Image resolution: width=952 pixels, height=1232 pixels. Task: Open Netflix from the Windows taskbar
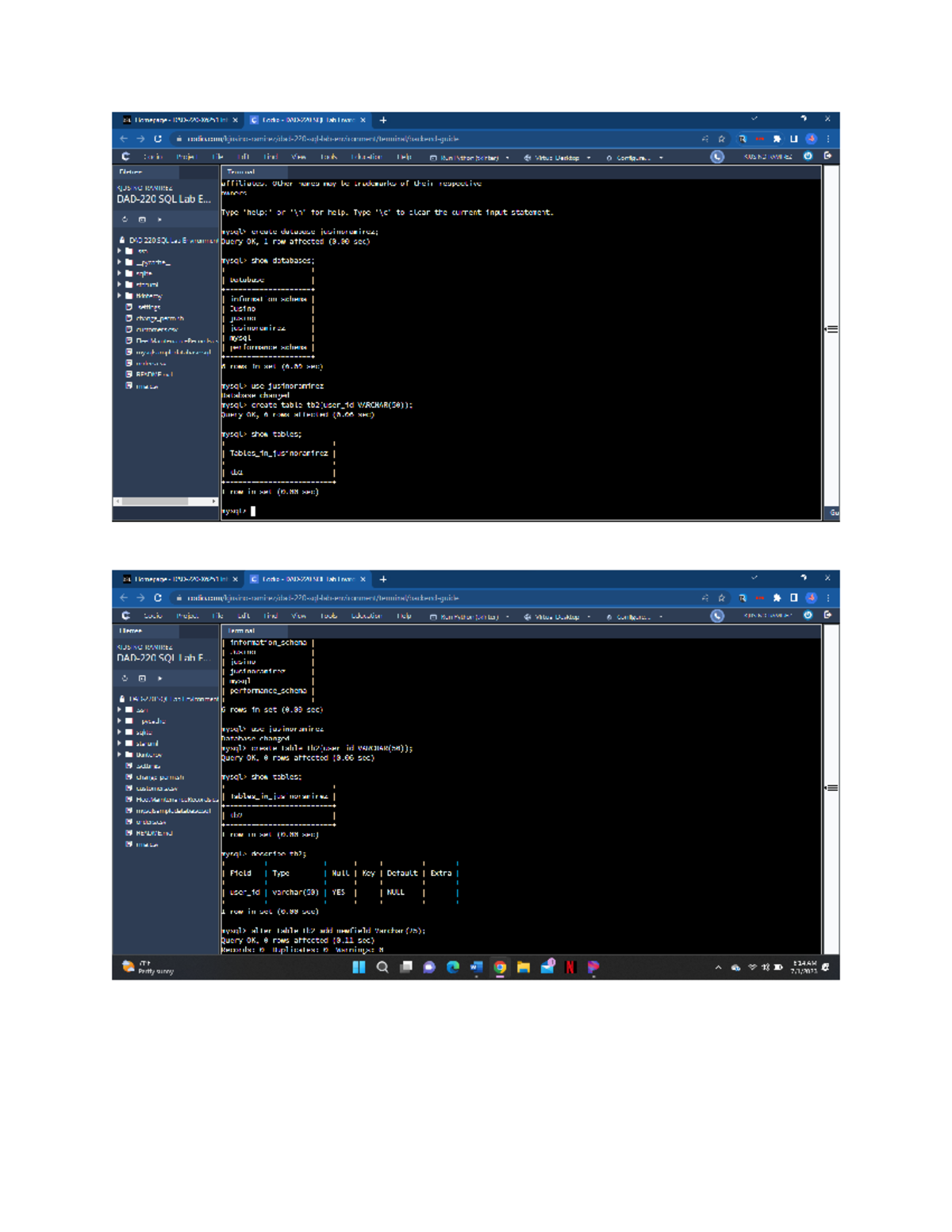(x=570, y=967)
